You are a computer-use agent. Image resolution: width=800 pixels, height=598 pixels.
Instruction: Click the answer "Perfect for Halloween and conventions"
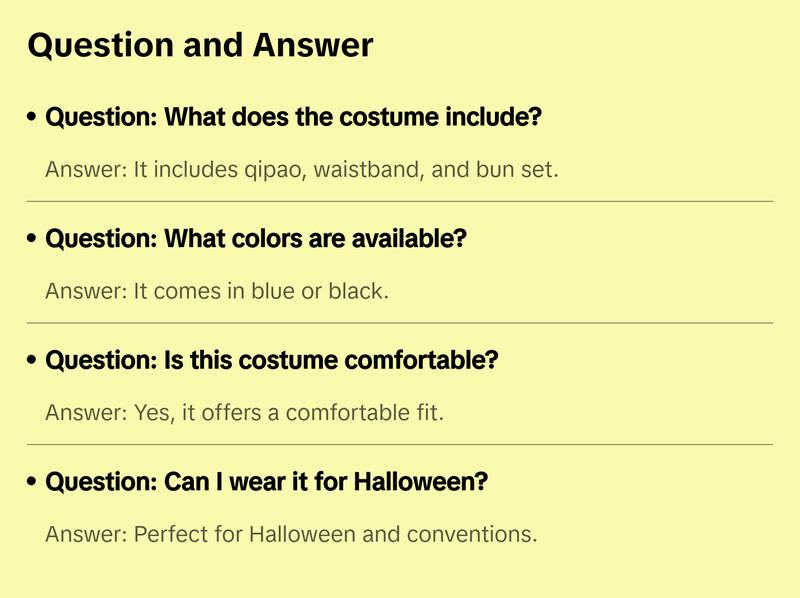[291, 535]
